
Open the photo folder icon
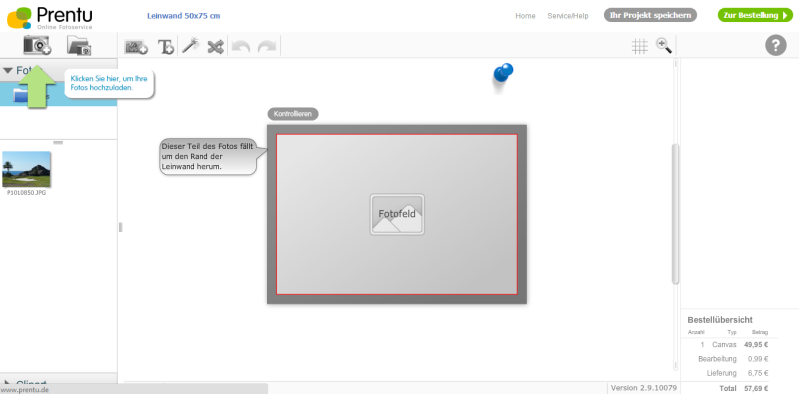(x=79, y=45)
